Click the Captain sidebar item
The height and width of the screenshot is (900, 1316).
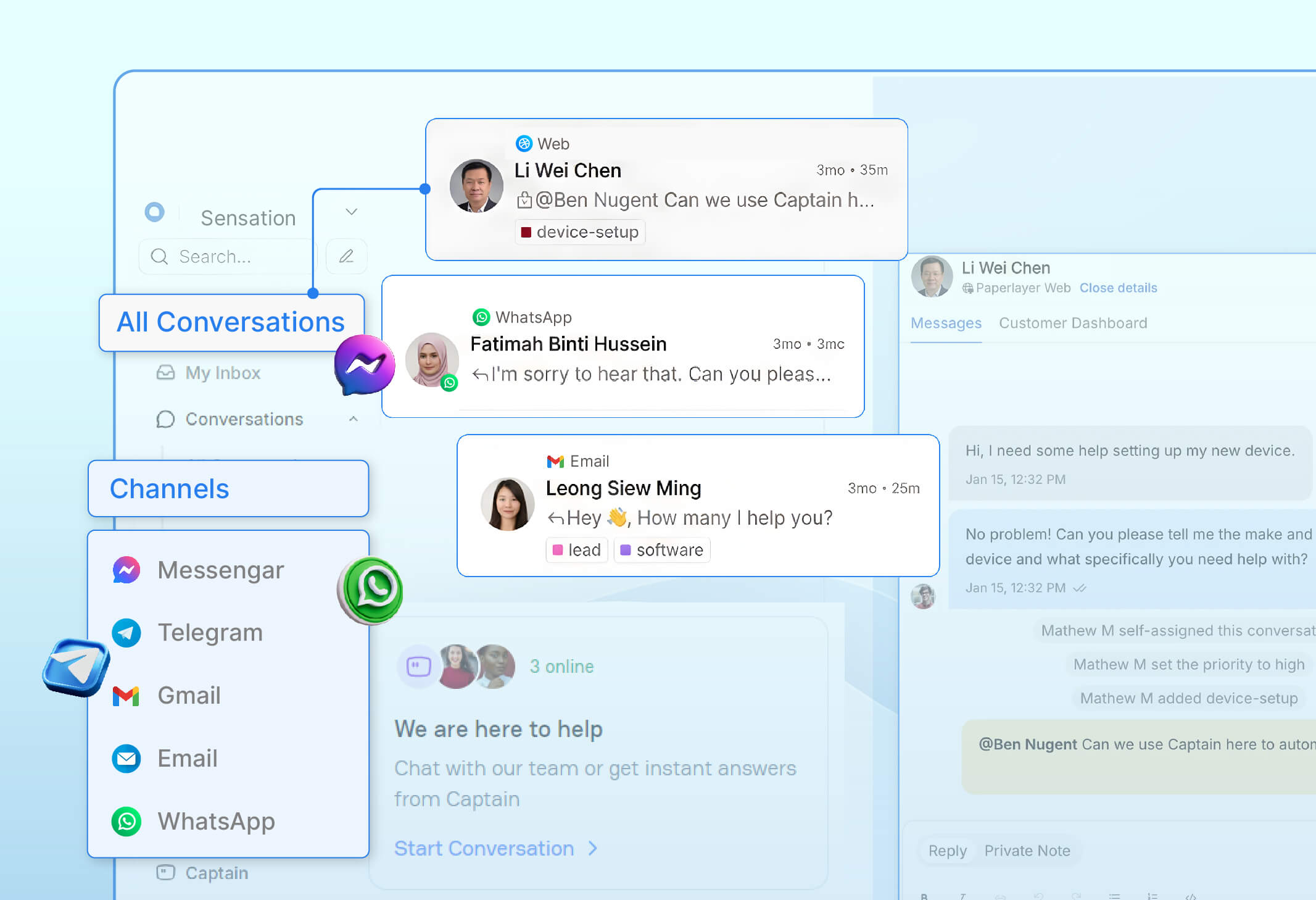pos(216,873)
